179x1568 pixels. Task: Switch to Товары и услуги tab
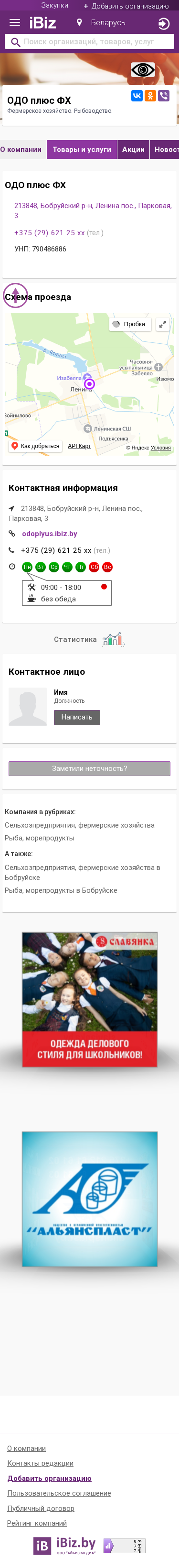[82, 149]
